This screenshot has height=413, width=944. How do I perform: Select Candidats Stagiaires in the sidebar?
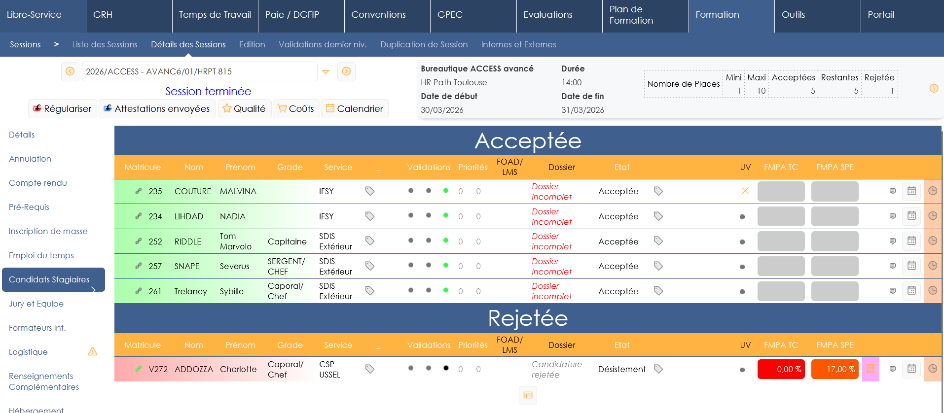[53, 280]
